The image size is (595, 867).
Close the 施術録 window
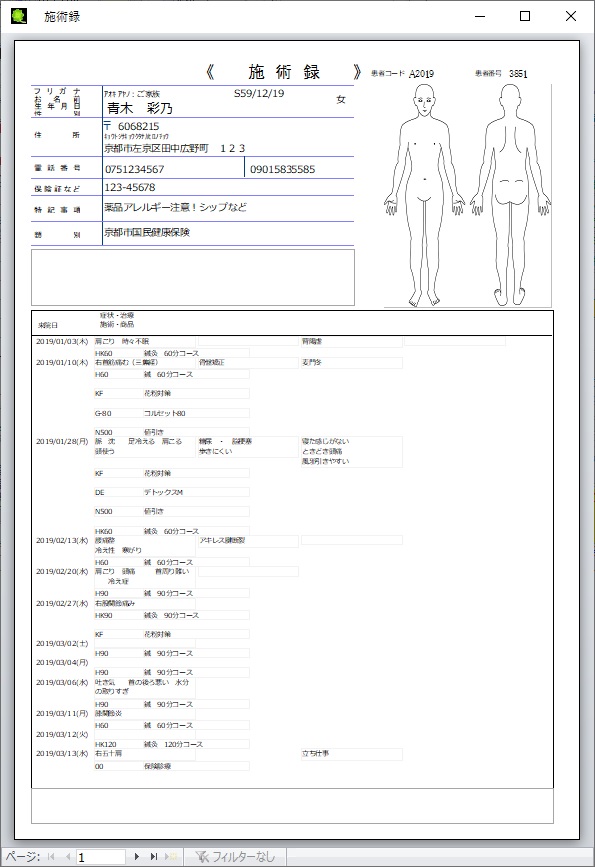tap(571, 17)
